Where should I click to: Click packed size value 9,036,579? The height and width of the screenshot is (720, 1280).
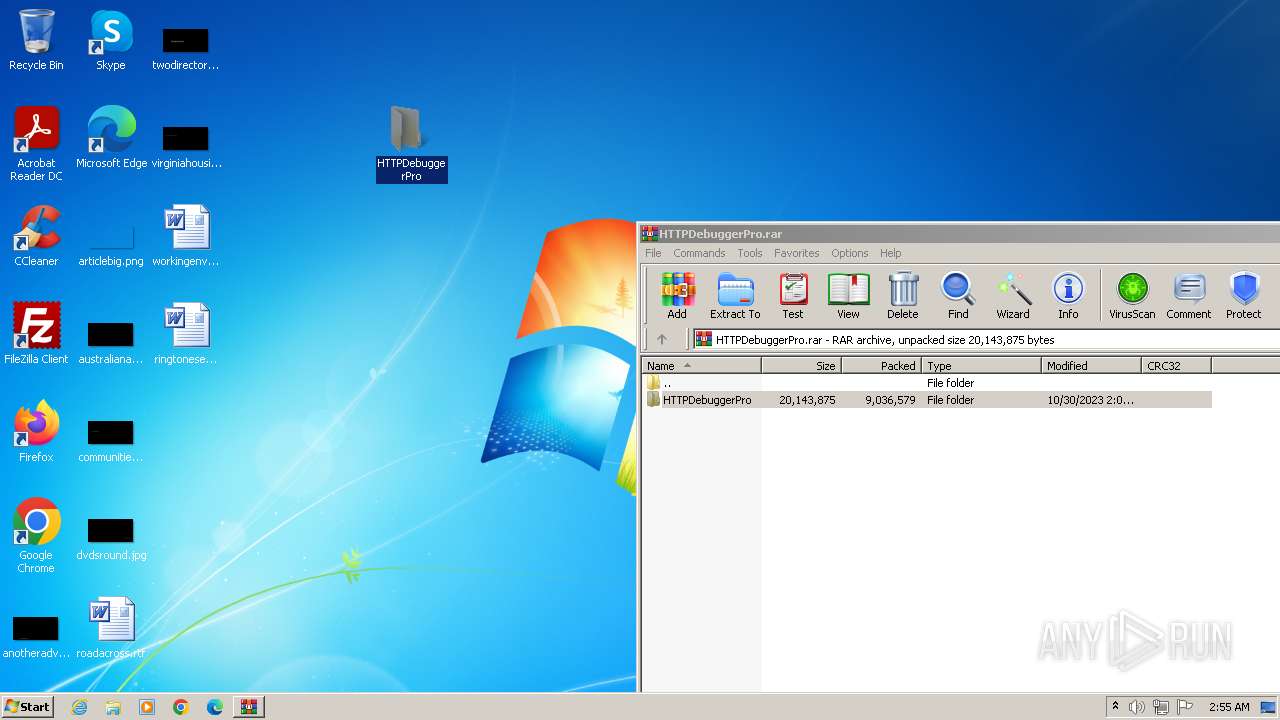pos(890,400)
